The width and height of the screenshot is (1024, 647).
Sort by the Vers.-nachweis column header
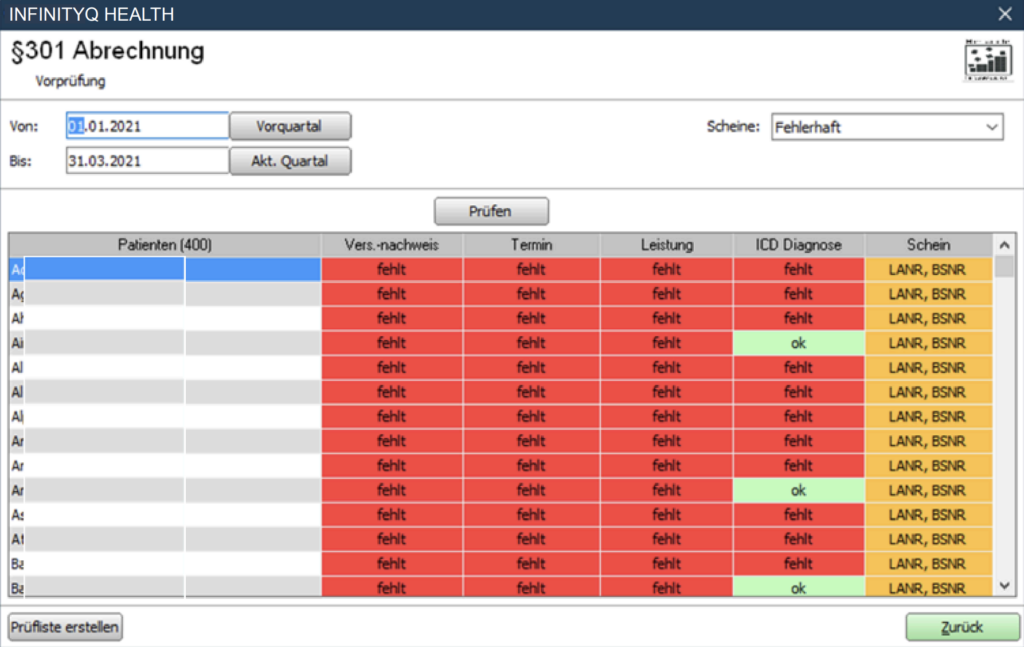point(392,245)
